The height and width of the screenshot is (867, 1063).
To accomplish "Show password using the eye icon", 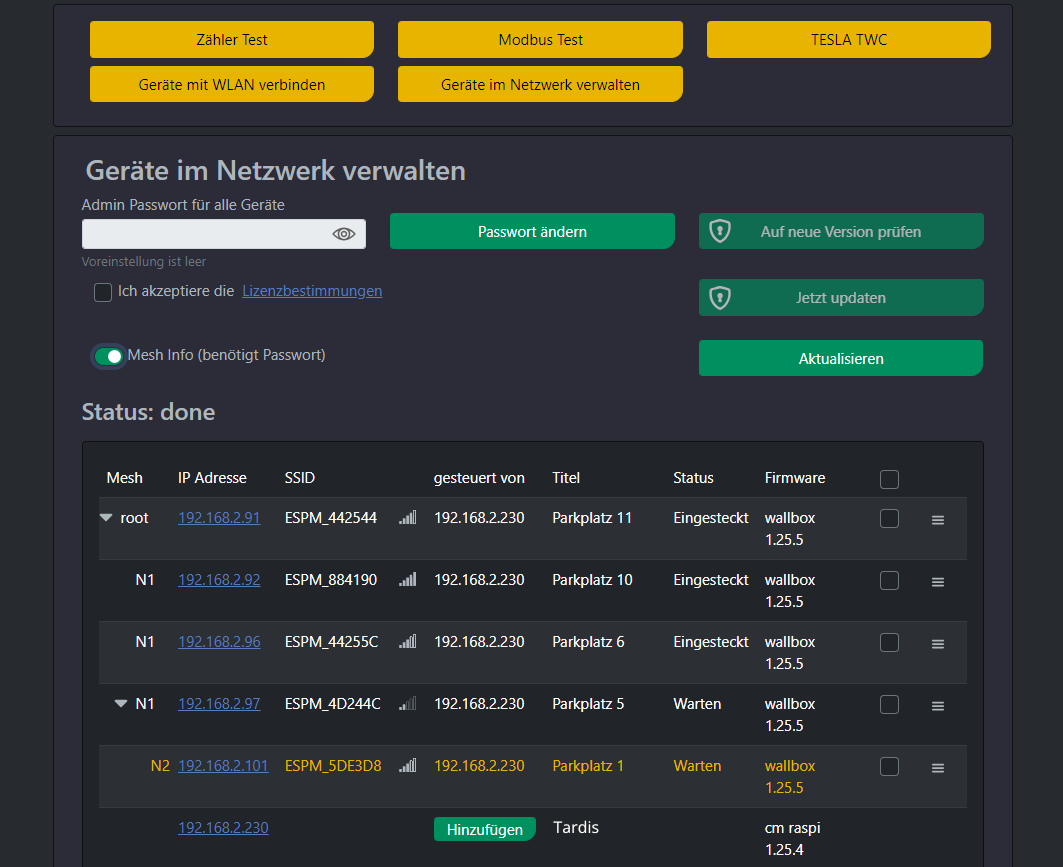I will [x=344, y=234].
